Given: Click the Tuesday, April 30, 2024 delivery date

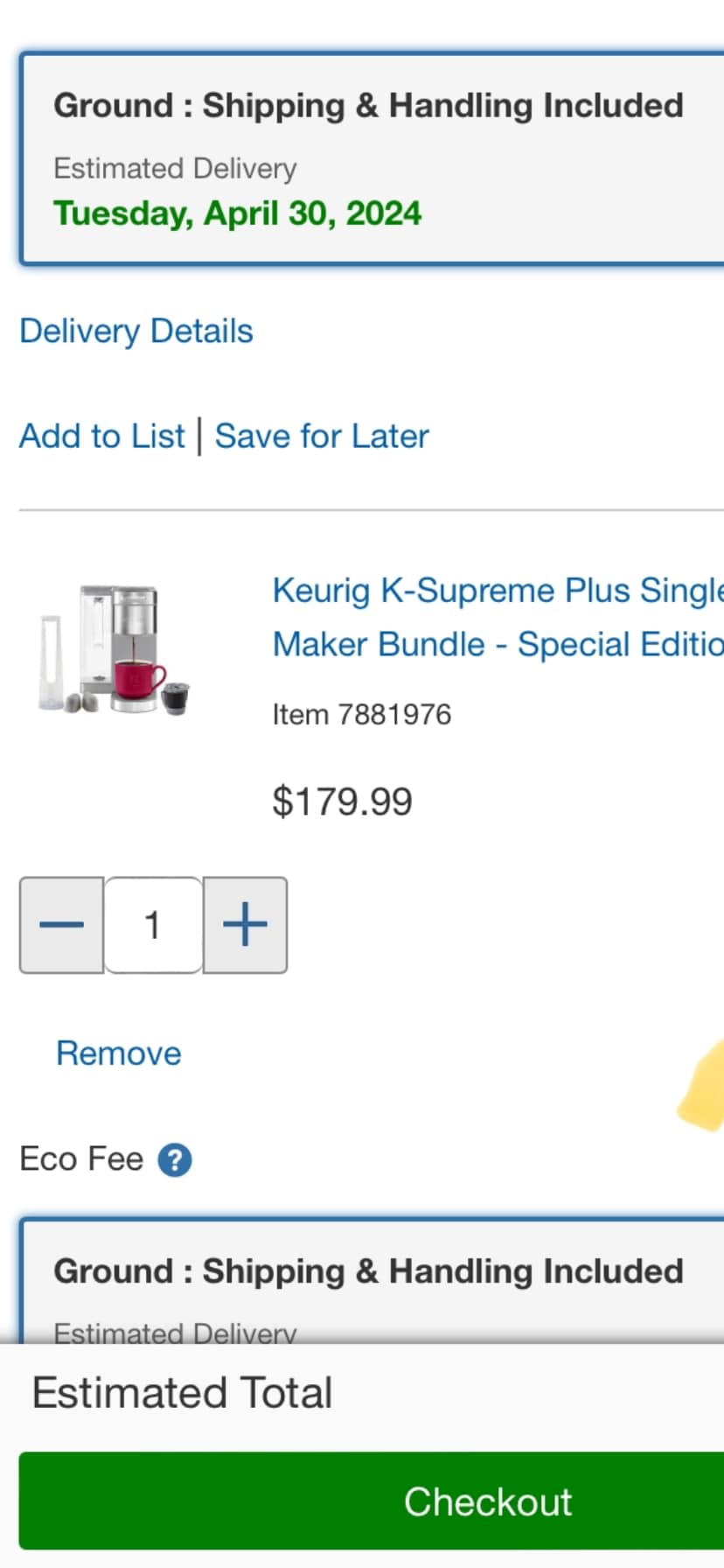Looking at the screenshot, I should pos(238,213).
